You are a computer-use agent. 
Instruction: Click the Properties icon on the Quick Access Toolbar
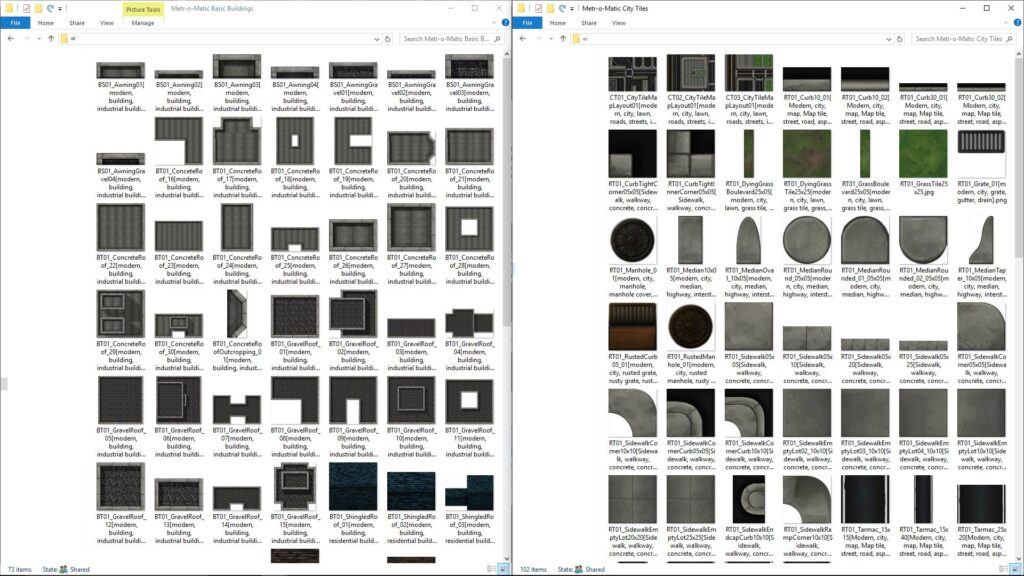tap(26, 8)
